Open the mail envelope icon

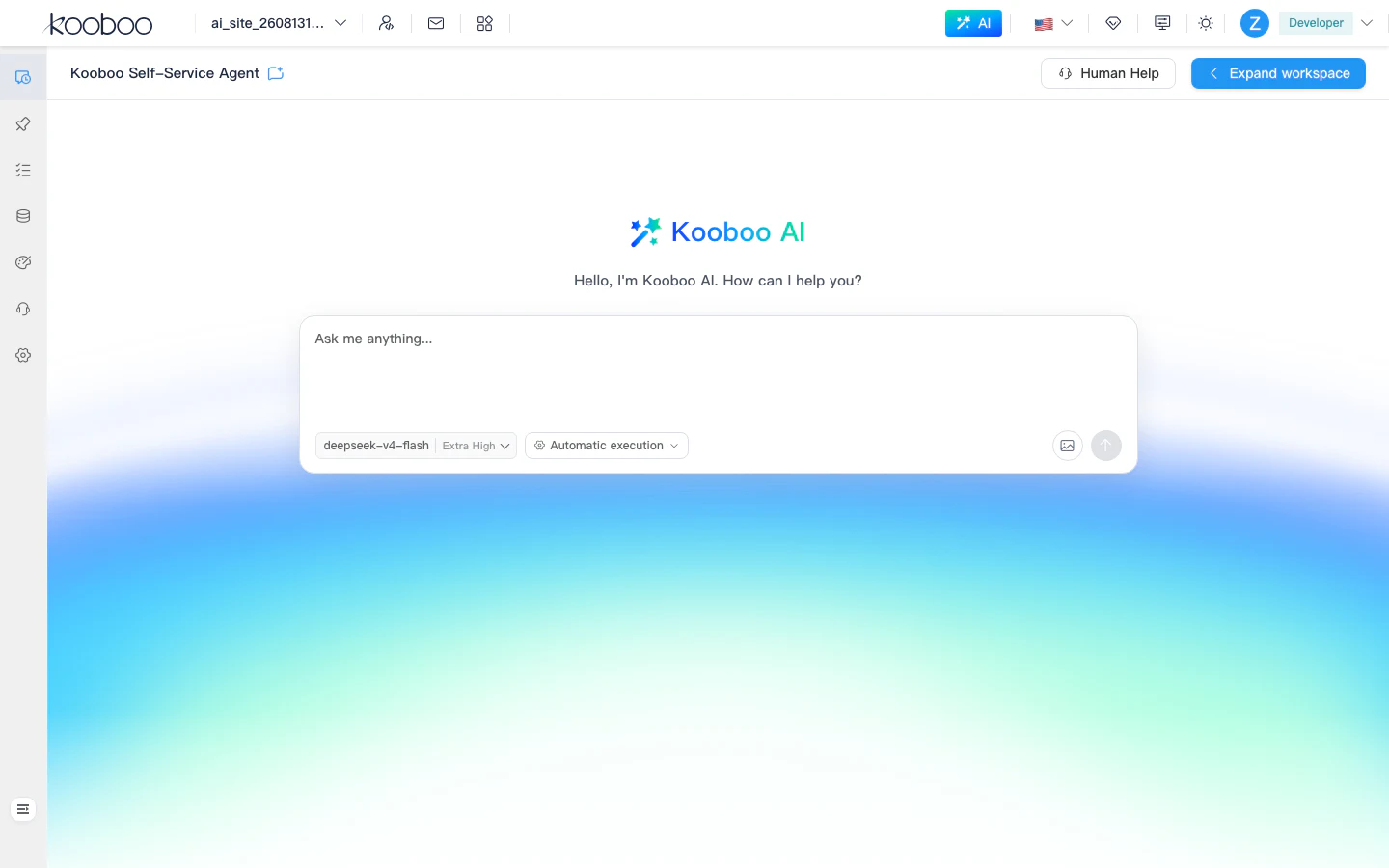tap(436, 23)
